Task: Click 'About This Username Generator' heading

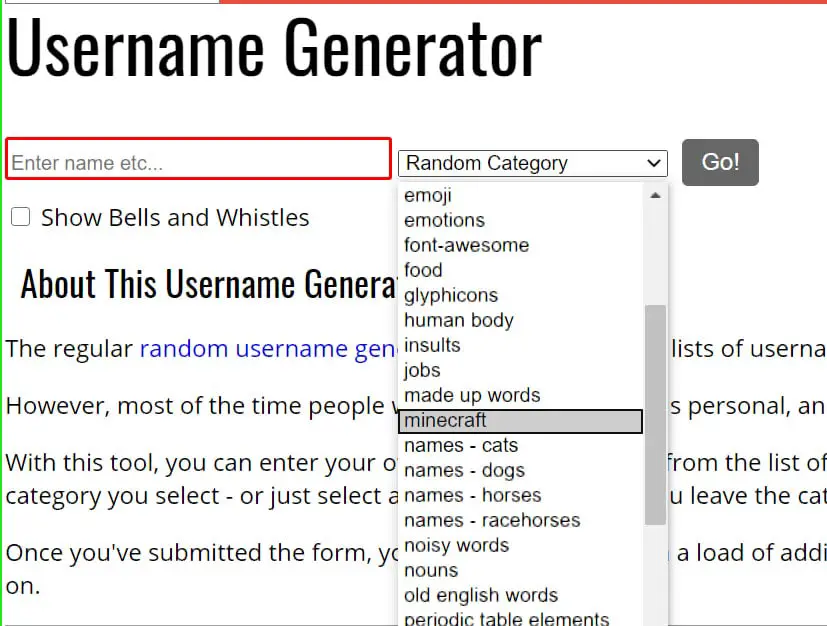Action: pos(208,284)
